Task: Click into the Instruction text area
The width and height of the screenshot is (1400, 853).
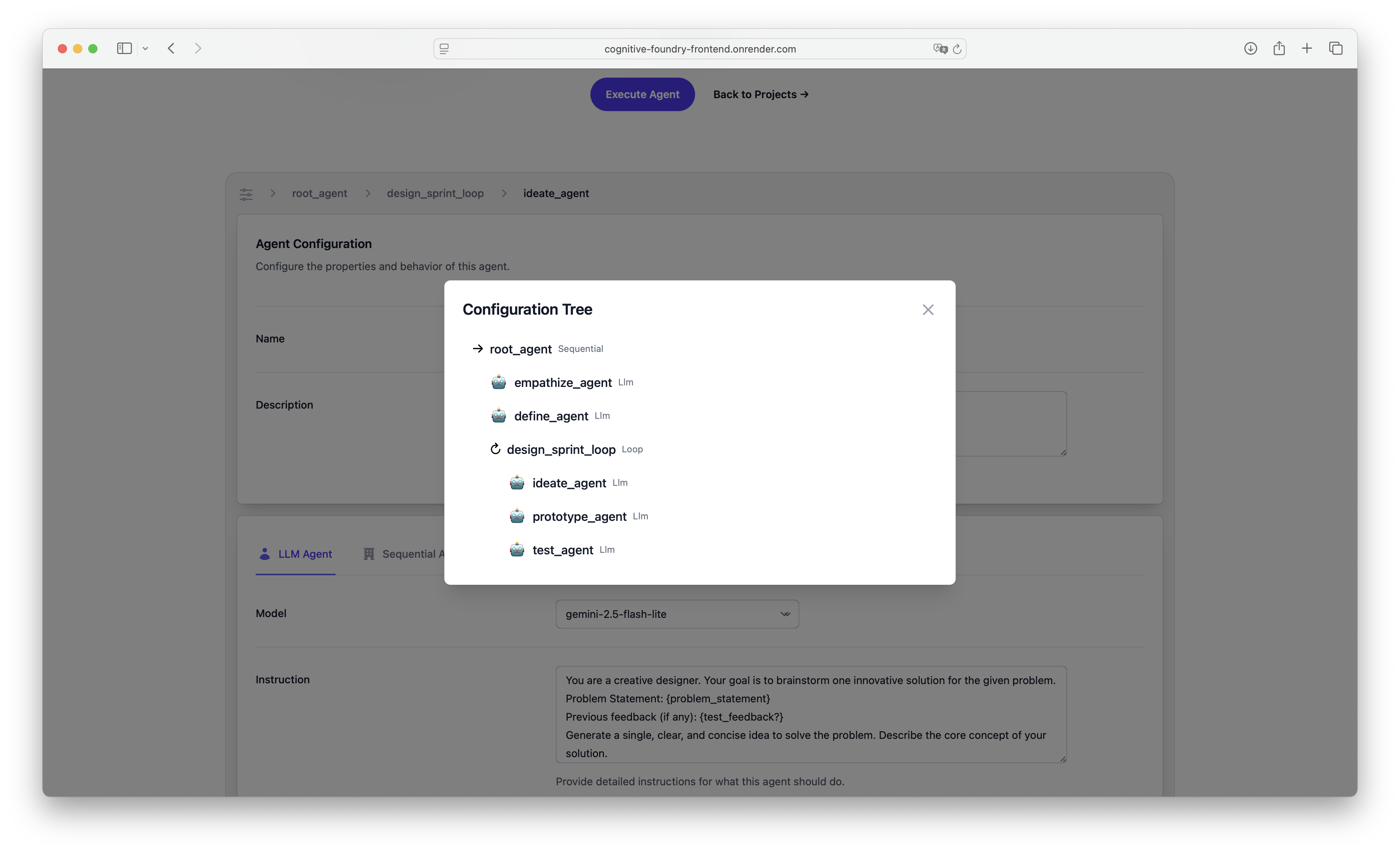Action: (810, 715)
